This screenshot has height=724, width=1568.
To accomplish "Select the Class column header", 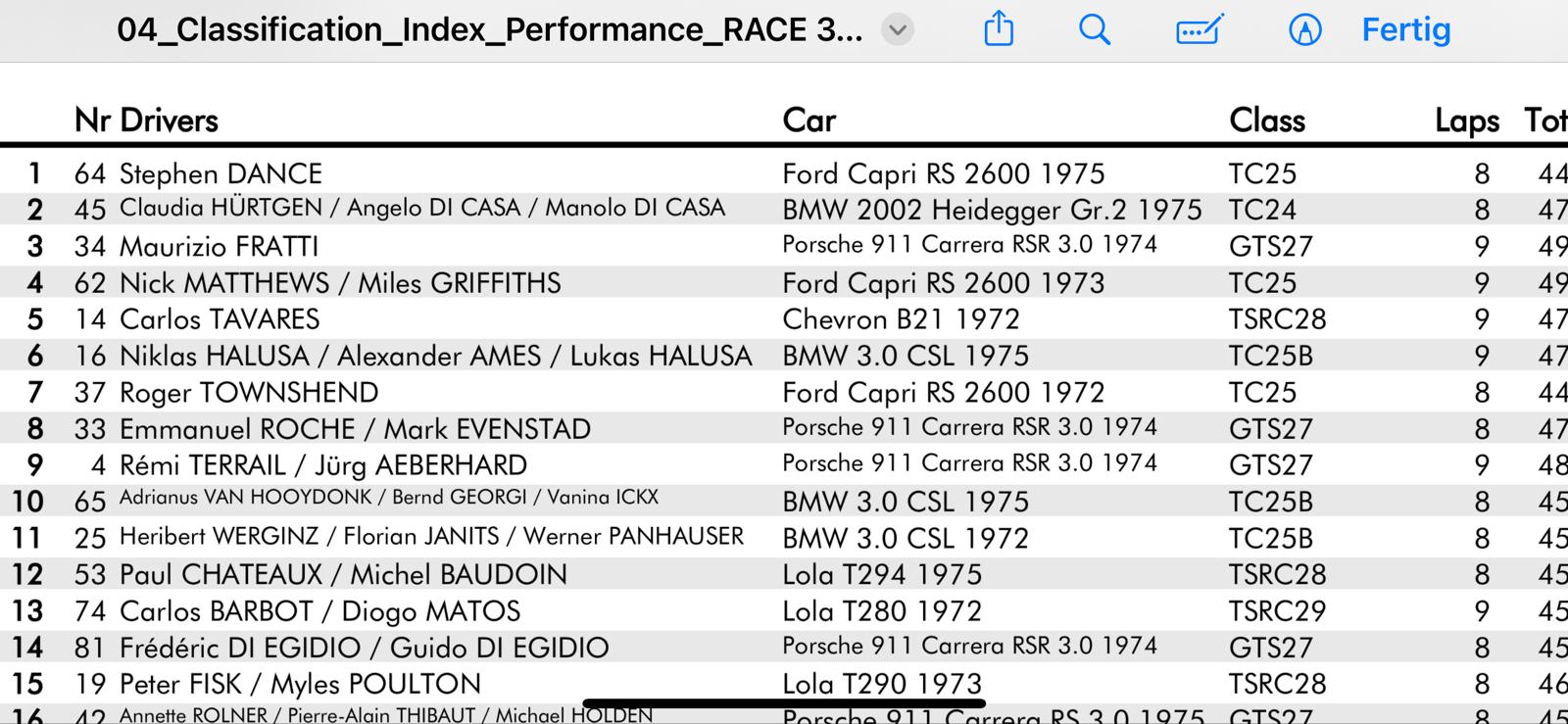I will [x=1267, y=121].
